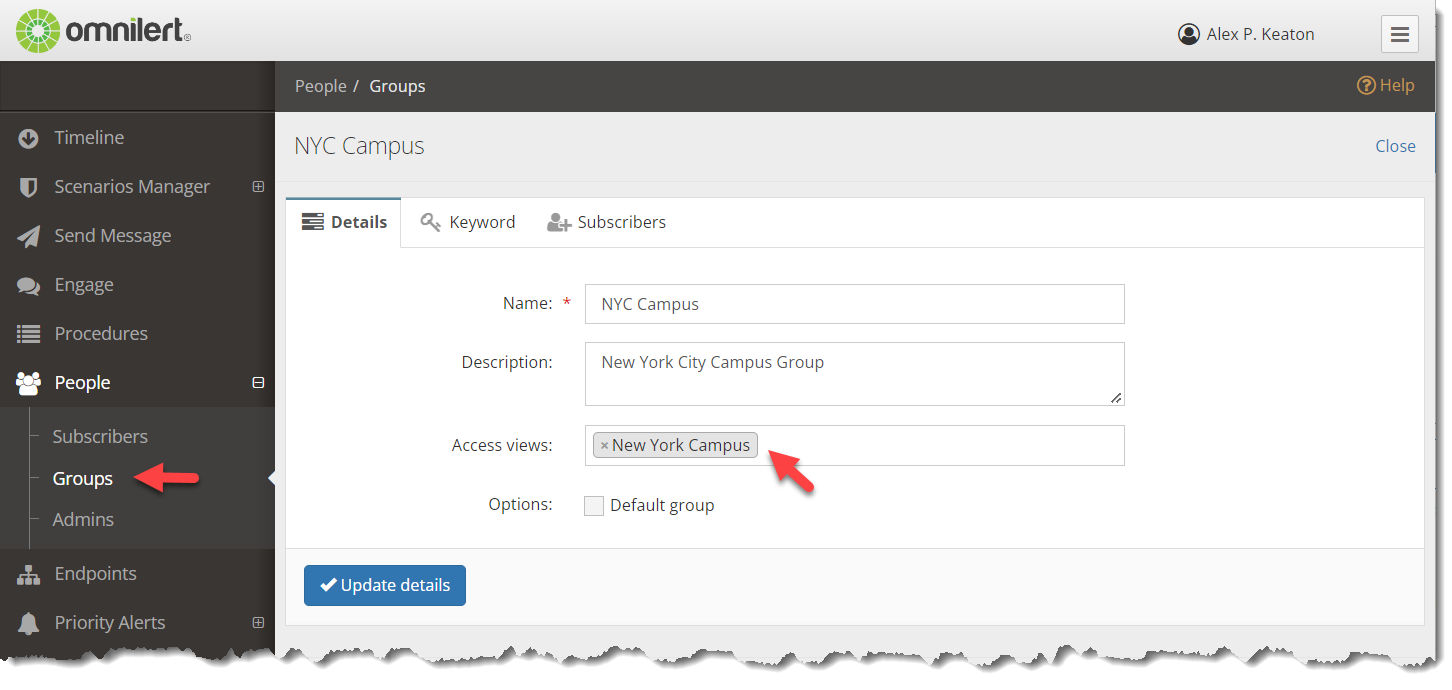Click the Access views tag field
This screenshot has width=1452, height=690.
pyautogui.click(x=855, y=445)
